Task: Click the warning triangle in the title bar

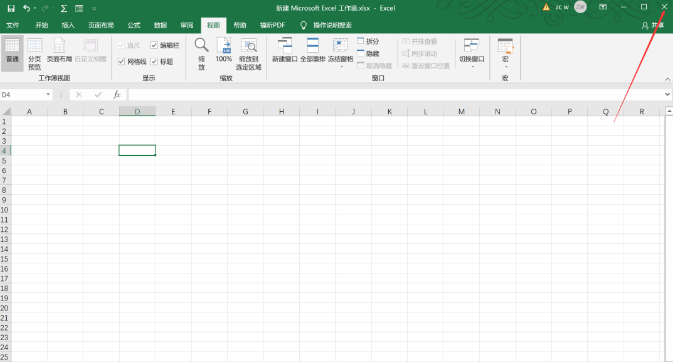Action: pyautogui.click(x=546, y=7)
